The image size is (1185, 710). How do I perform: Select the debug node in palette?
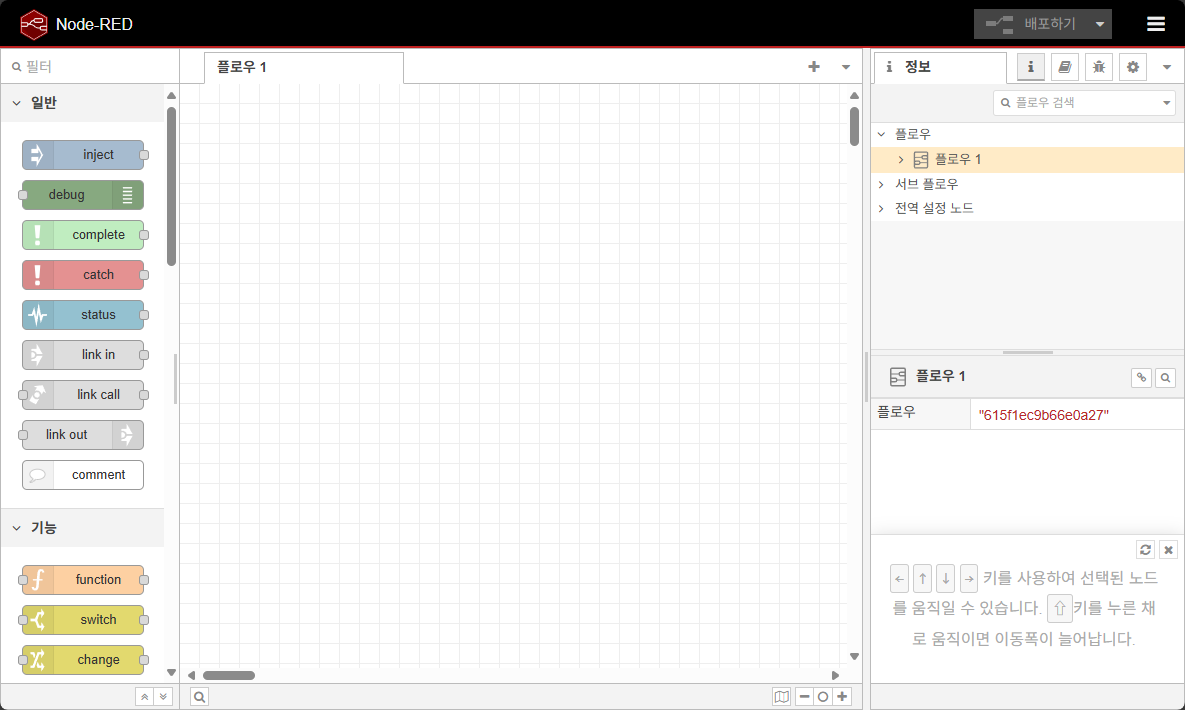point(83,195)
